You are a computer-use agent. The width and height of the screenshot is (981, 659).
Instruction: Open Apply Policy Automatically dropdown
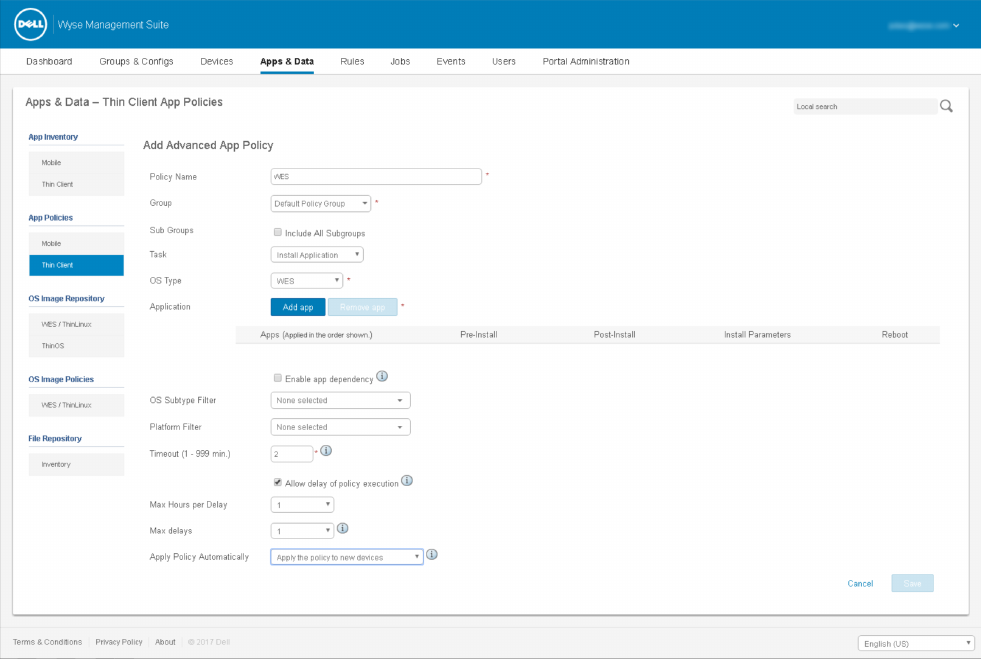tap(347, 557)
